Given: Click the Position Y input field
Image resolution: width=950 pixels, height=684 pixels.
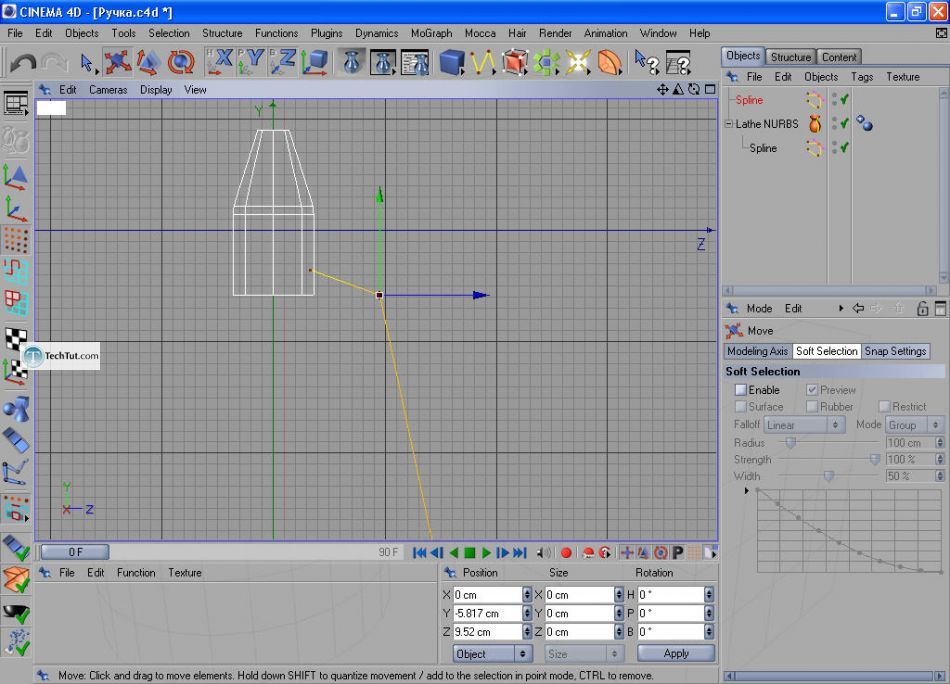Looking at the screenshot, I should point(487,613).
